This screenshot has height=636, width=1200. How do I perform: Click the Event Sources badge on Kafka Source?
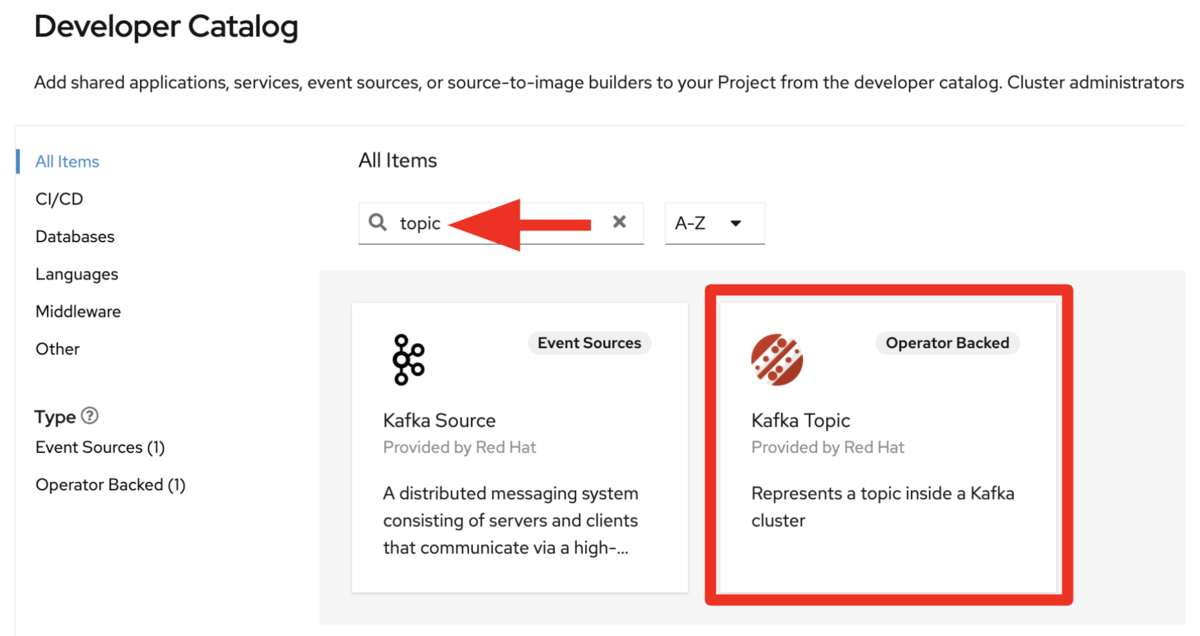pyautogui.click(x=589, y=343)
